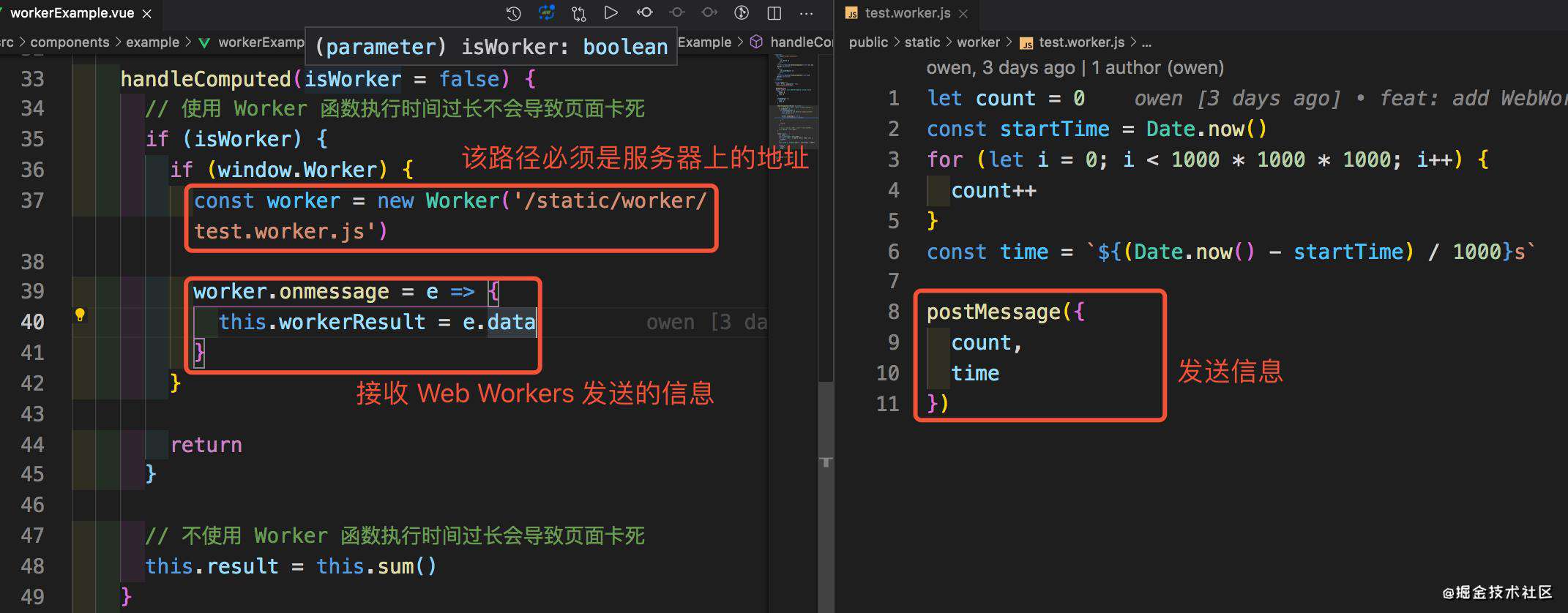Switch to the test.worker.js tab
The width and height of the screenshot is (1568, 613).
coord(908,13)
